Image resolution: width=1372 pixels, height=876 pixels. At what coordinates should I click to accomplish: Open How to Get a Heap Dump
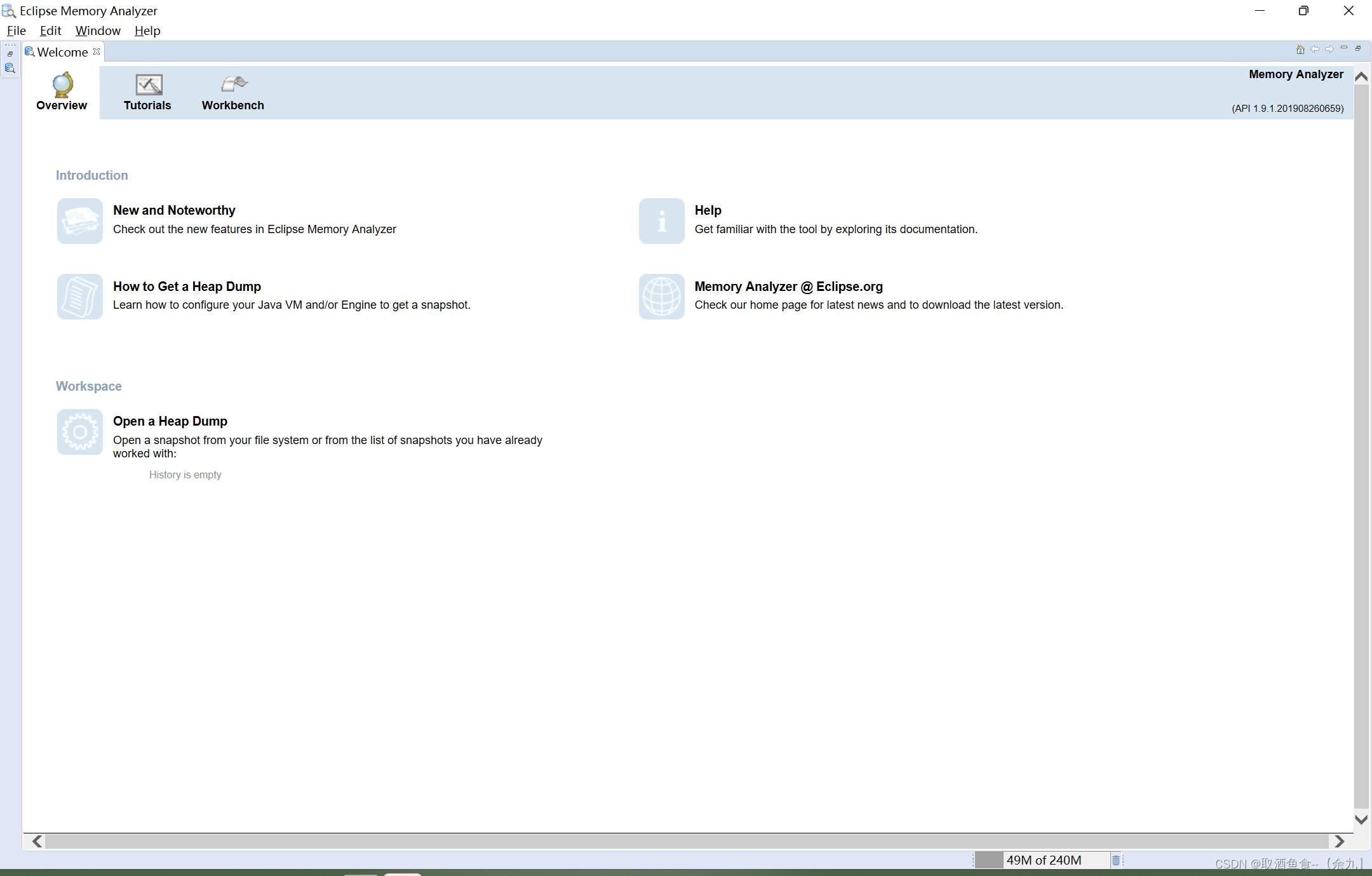click(x=187, y=286)
